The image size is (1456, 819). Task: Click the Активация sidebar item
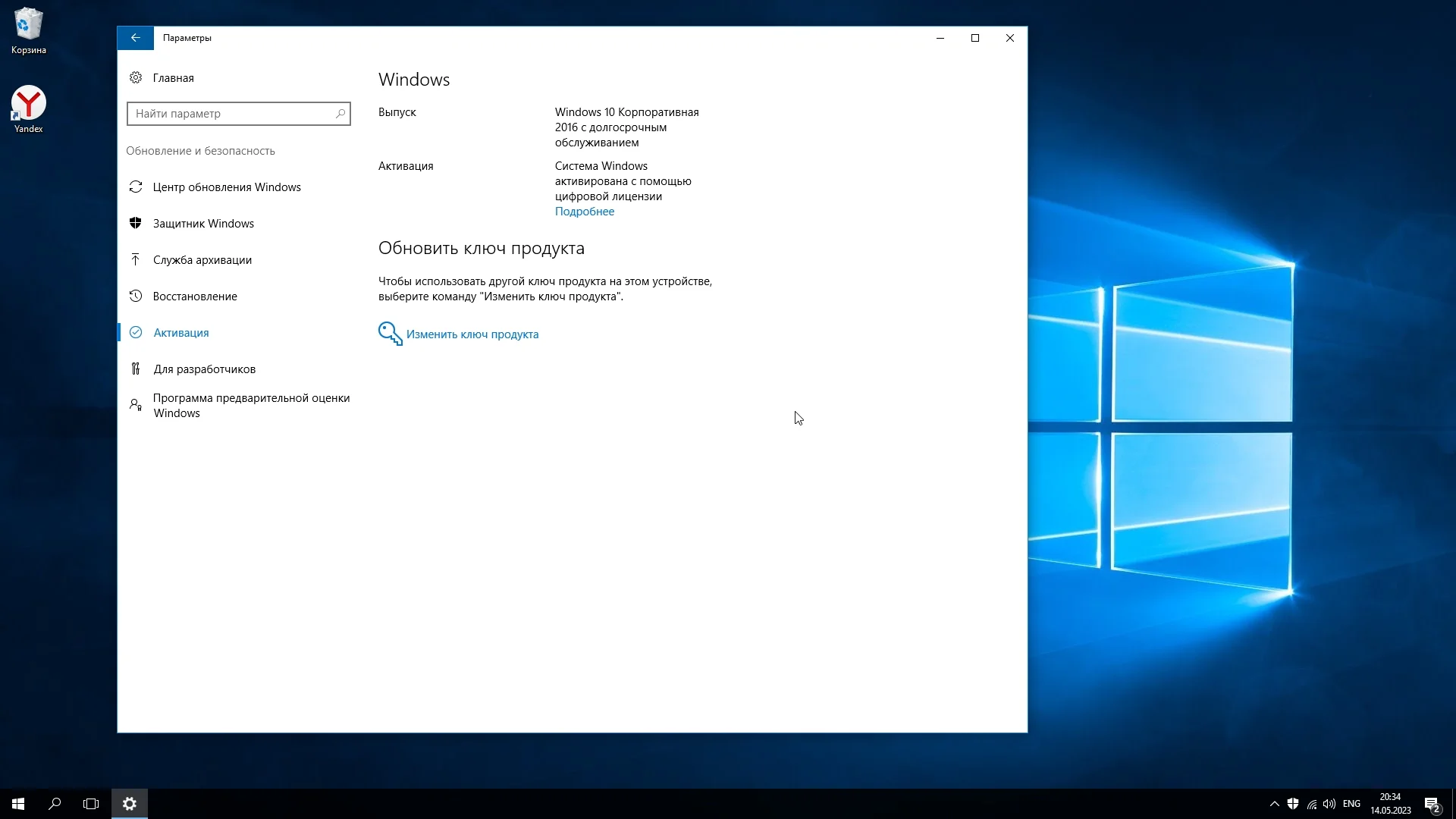tap(180, 333)
